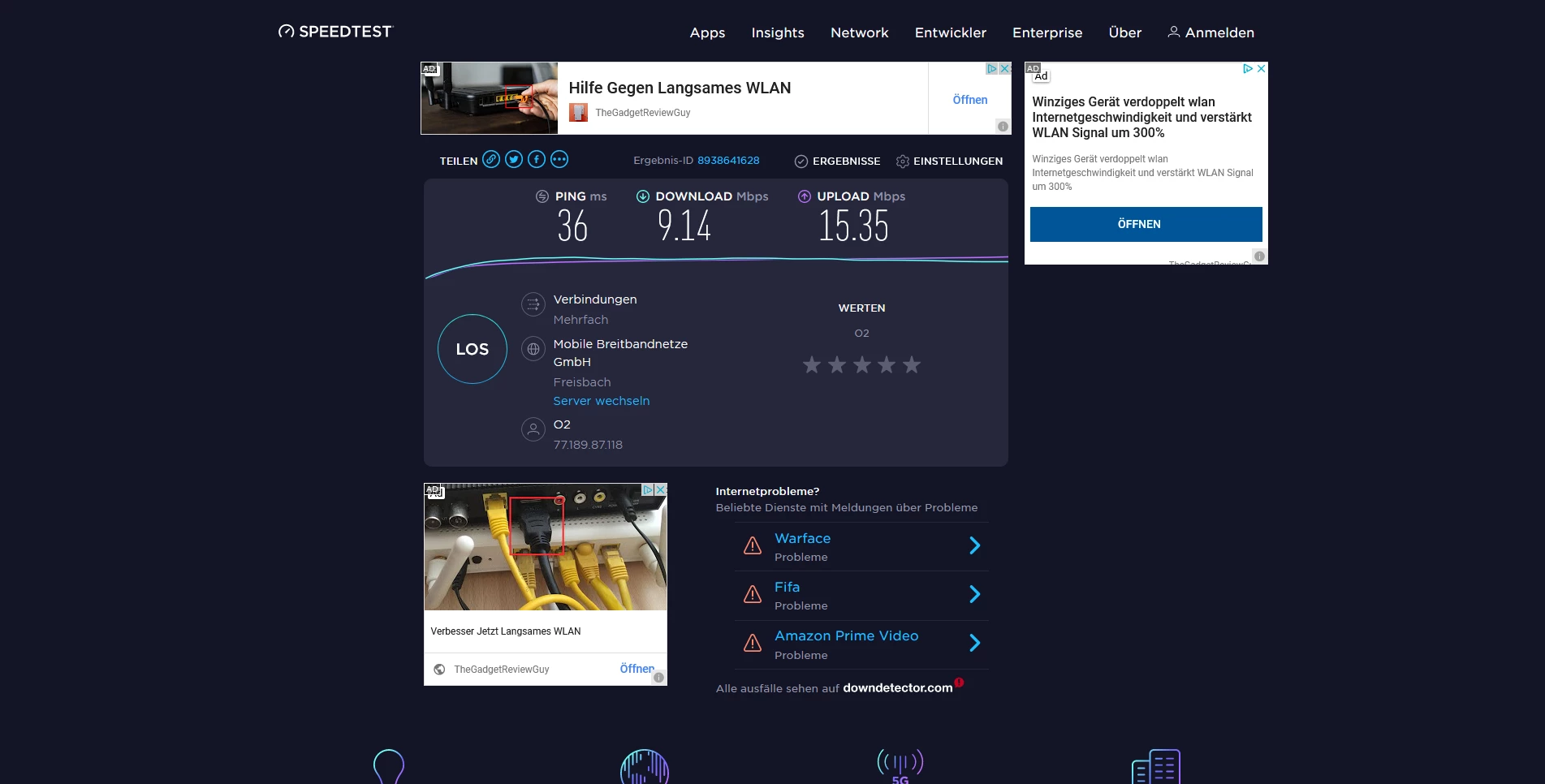This screenshot has height=784, width=1545.
Task: Expand the Amazon Prime Video entry
Action: (x=974, y=644)
